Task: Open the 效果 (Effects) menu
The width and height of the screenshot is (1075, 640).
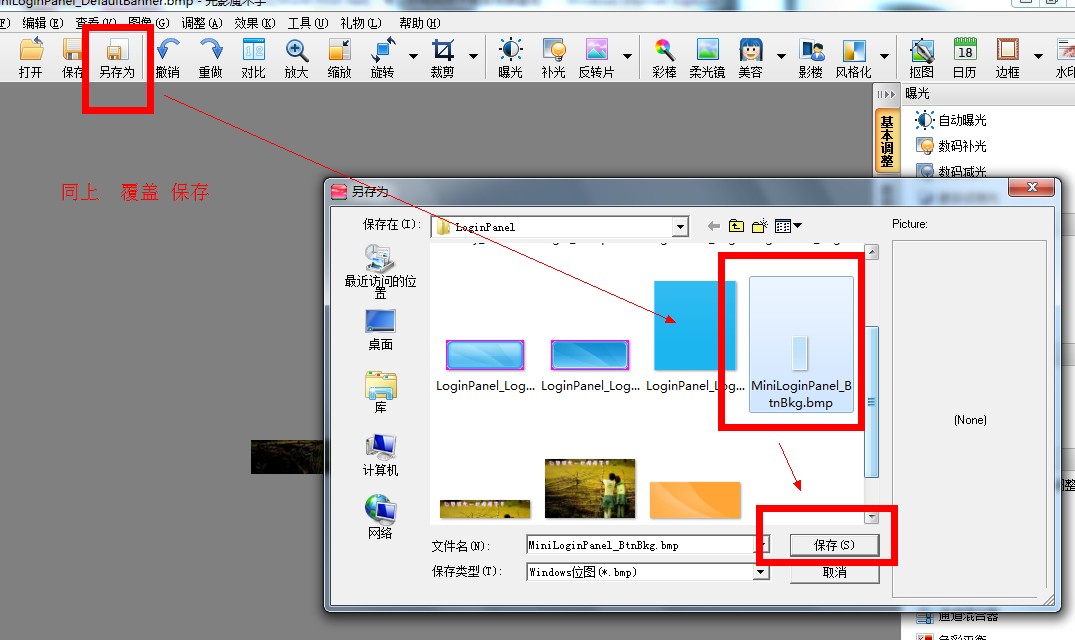Action: coord(254,23)
